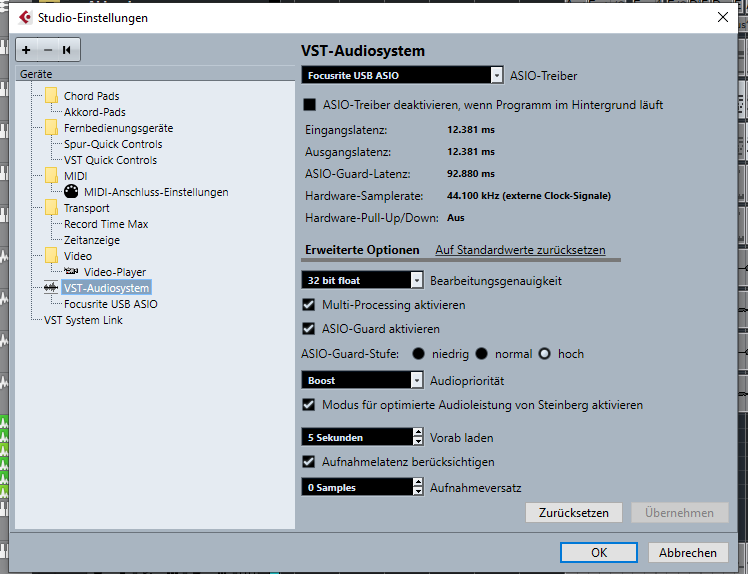Click the MIDI folder icon
Screen dimensions: 748x574
[52, 176]
